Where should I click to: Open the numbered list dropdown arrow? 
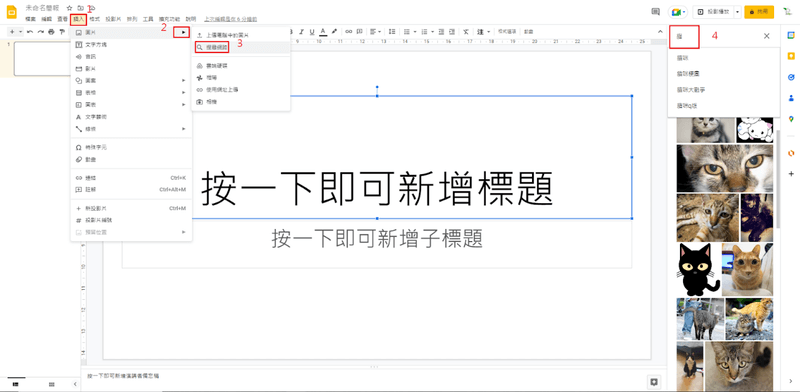432,32
